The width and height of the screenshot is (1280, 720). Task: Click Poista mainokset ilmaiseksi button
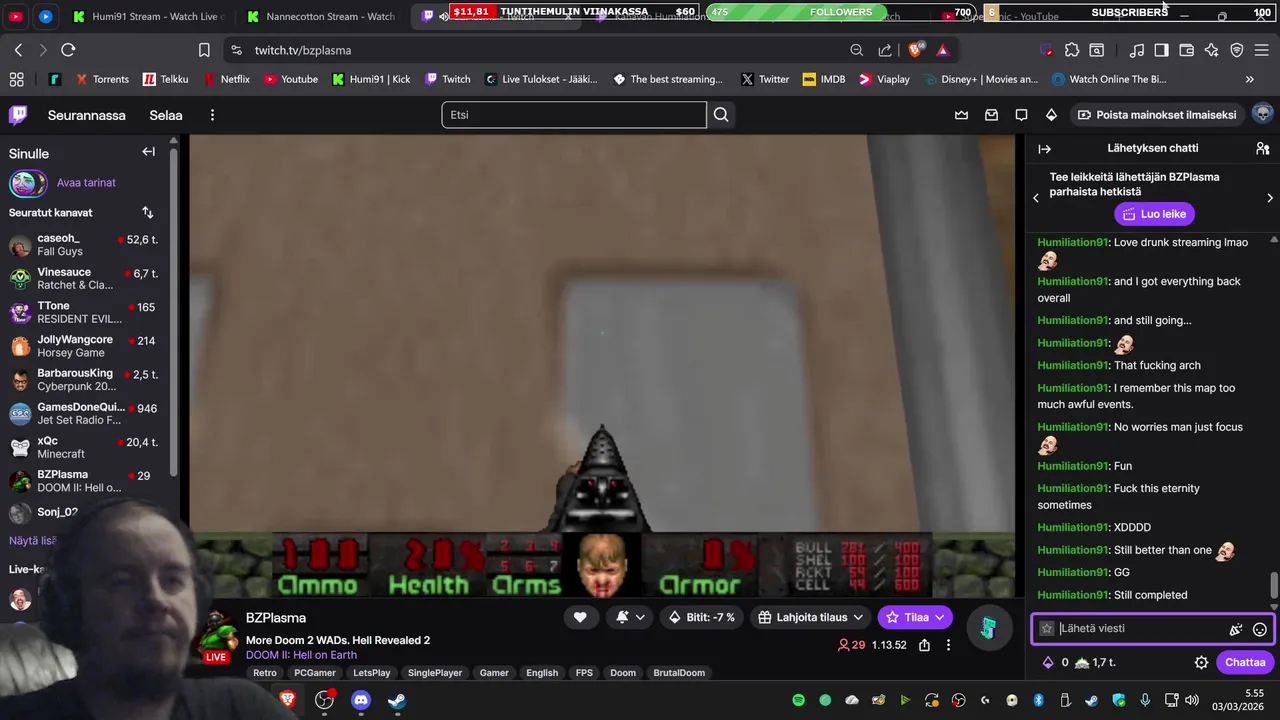point(1156,115)
